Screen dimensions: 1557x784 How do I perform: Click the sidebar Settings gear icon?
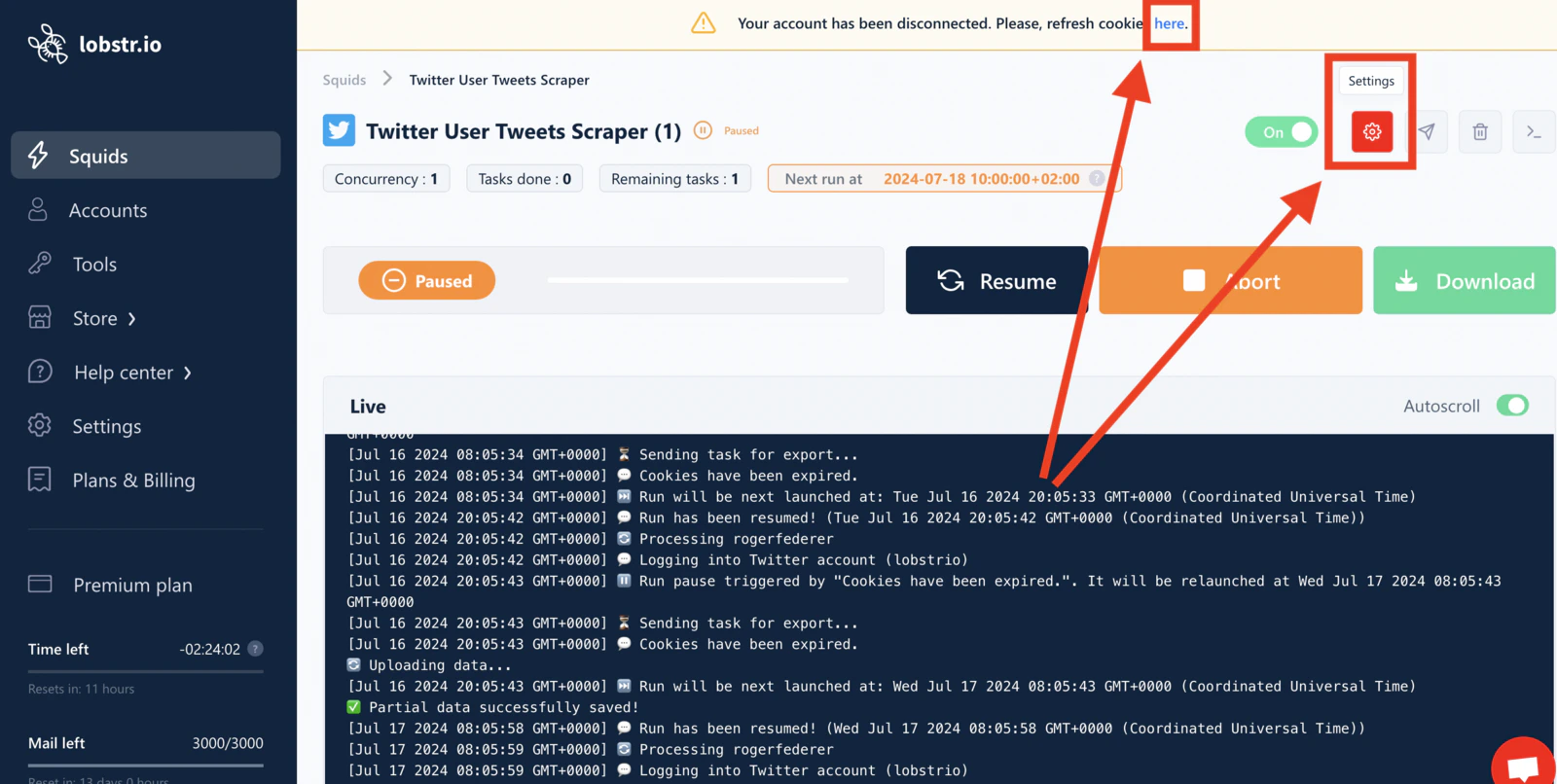coord(40,425)
